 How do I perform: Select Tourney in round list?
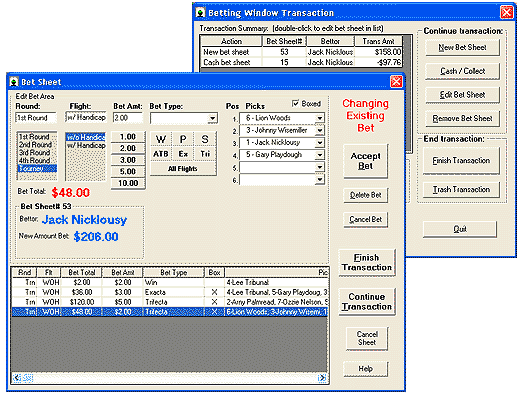[x=37, y=168]
